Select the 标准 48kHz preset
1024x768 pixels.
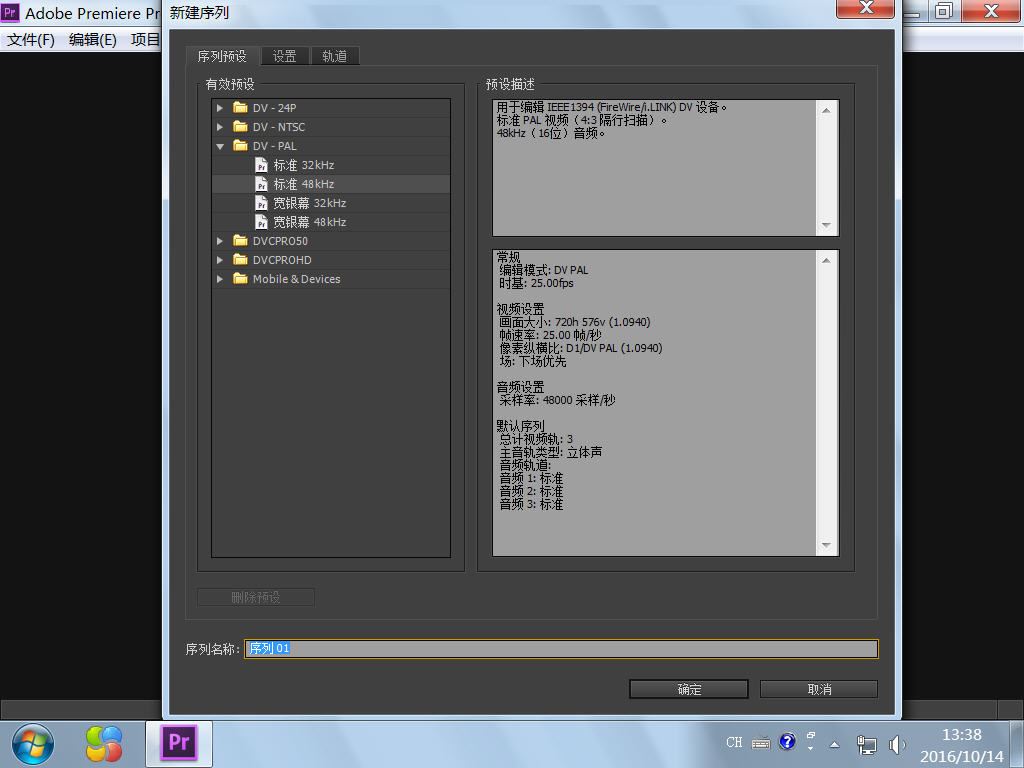tap(331, 184)
